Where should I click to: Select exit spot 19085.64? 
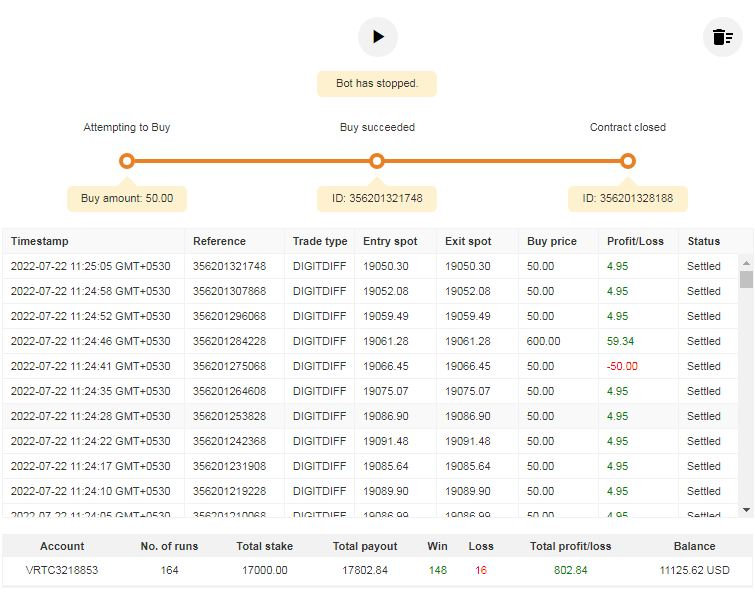[x=468, y=466]
